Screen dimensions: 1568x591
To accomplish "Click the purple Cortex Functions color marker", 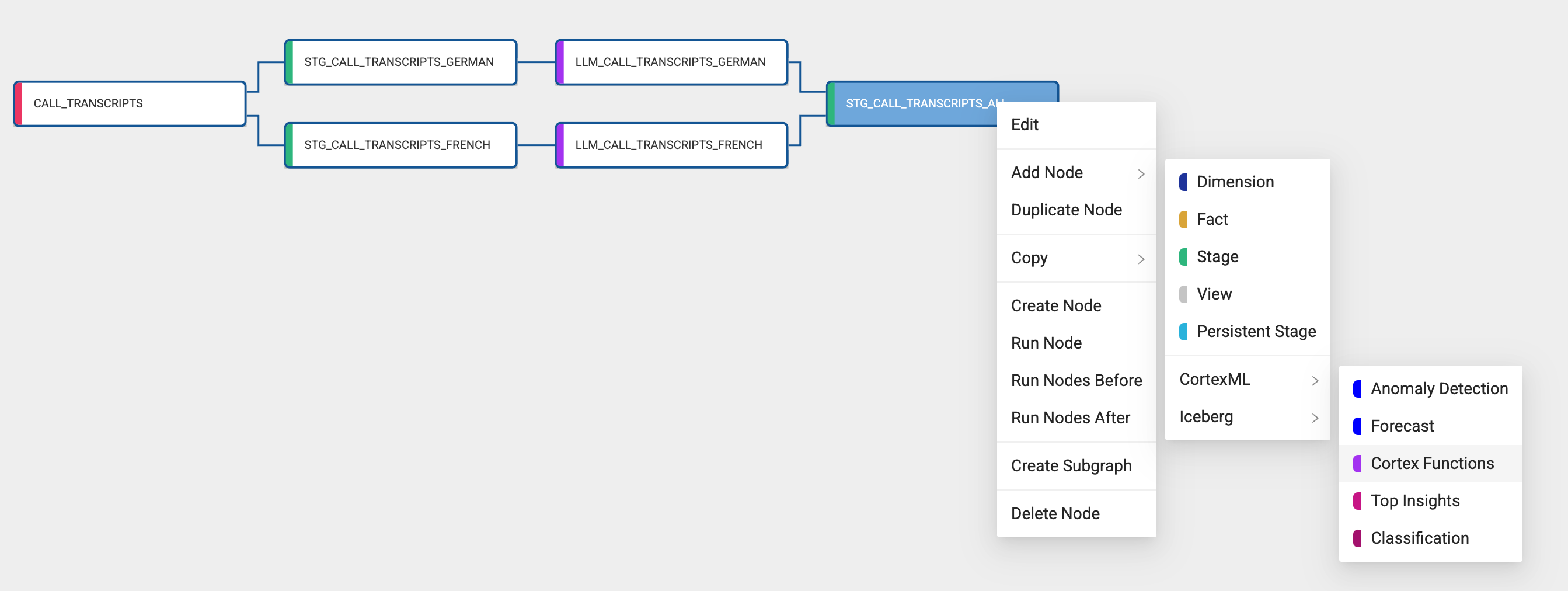I will pyautogui.click(x=1357, y=464).
